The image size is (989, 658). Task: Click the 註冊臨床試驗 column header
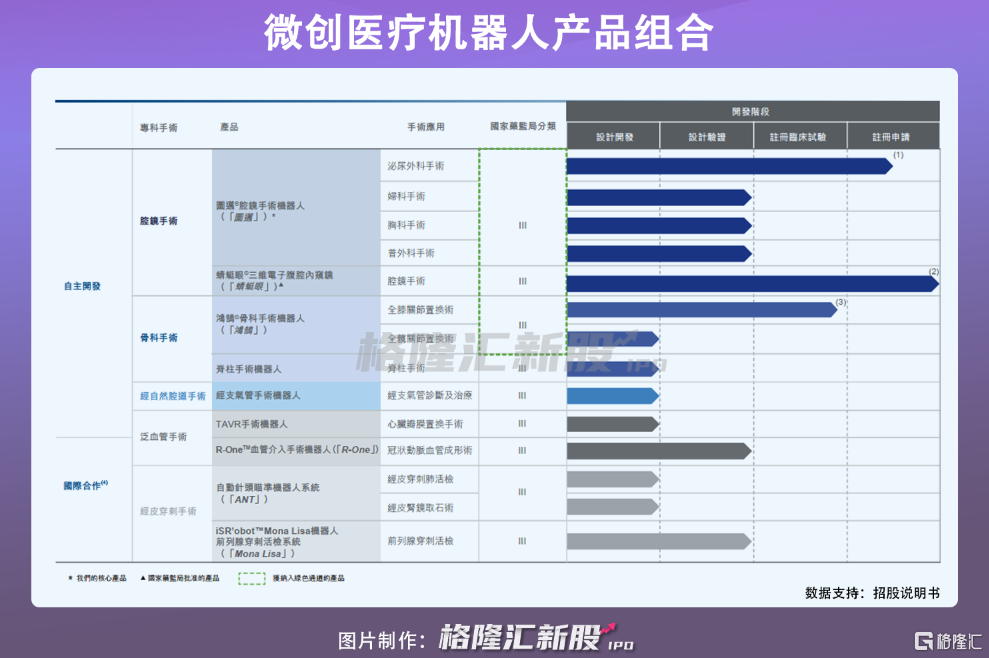click(x=800, y=136)
